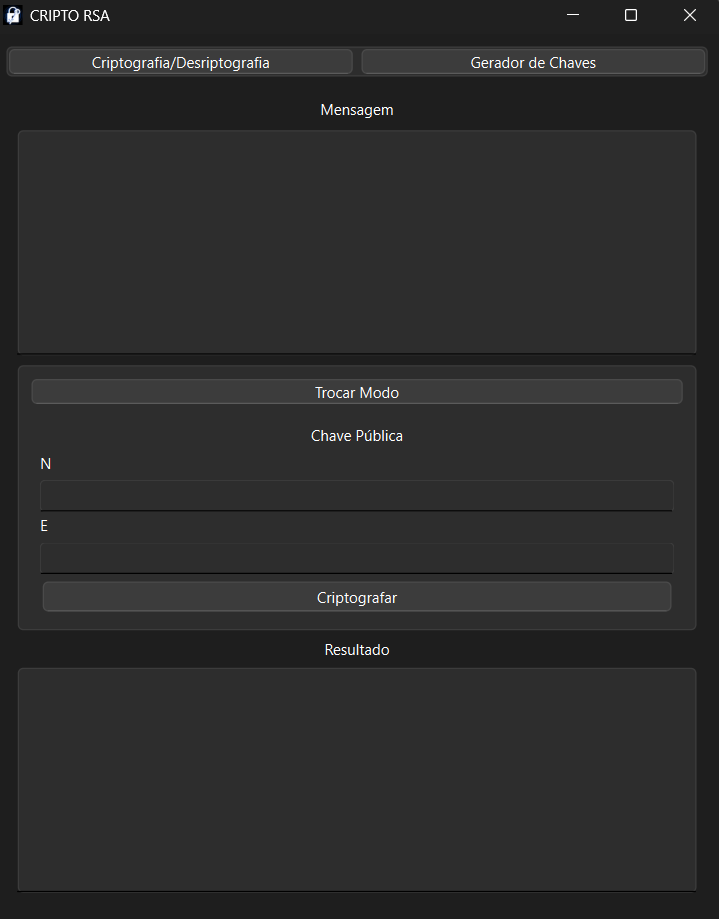Switch to Gerador de Chaves tab
This screenshot has width=719, height=919.
533,62
